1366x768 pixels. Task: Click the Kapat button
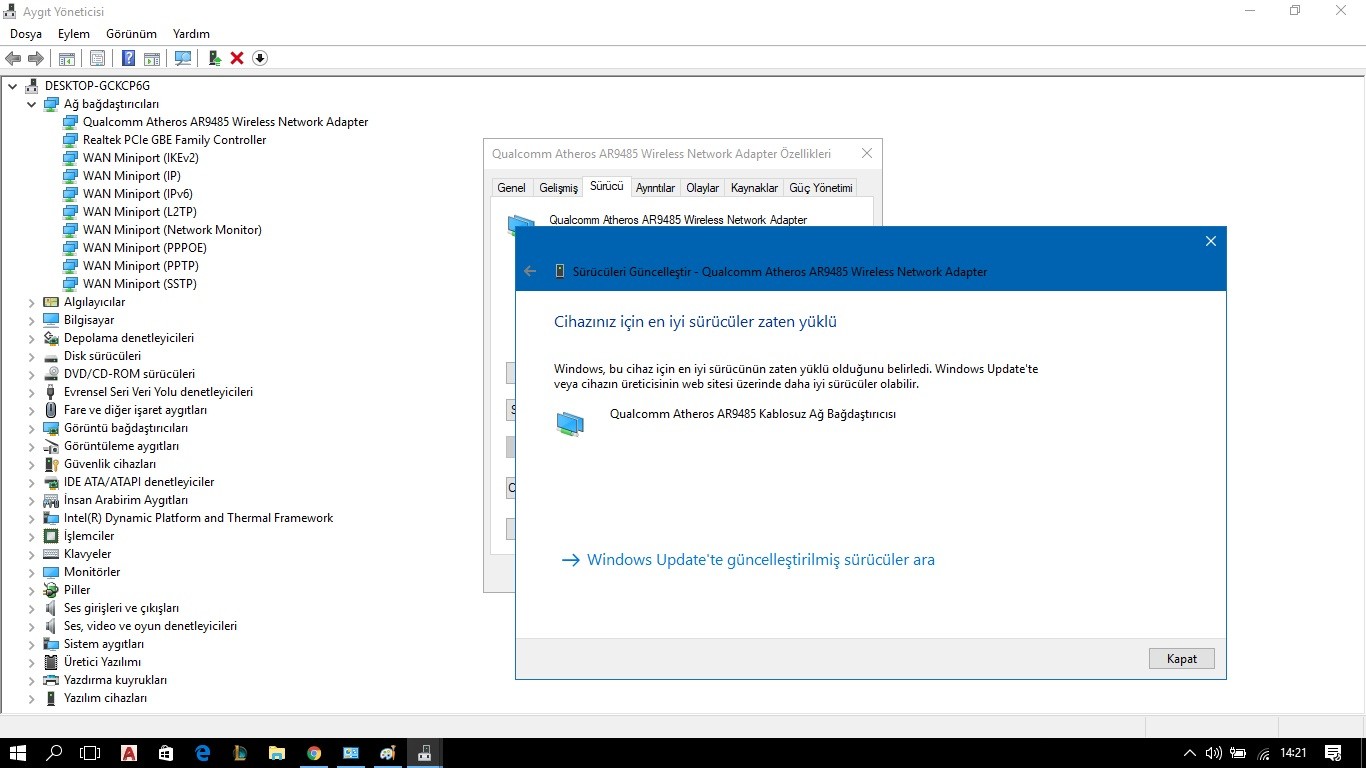[1182, 659]
